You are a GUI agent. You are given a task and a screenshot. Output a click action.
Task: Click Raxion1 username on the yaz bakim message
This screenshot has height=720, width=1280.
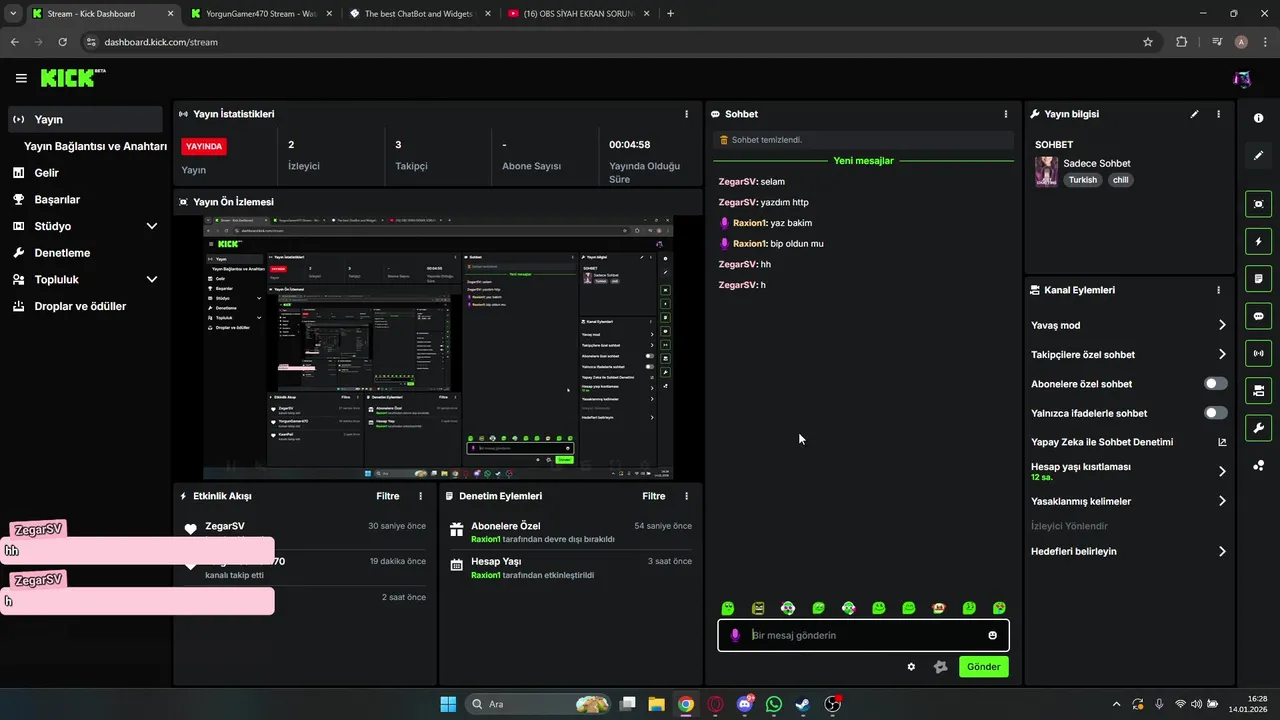tap(750, 223)
